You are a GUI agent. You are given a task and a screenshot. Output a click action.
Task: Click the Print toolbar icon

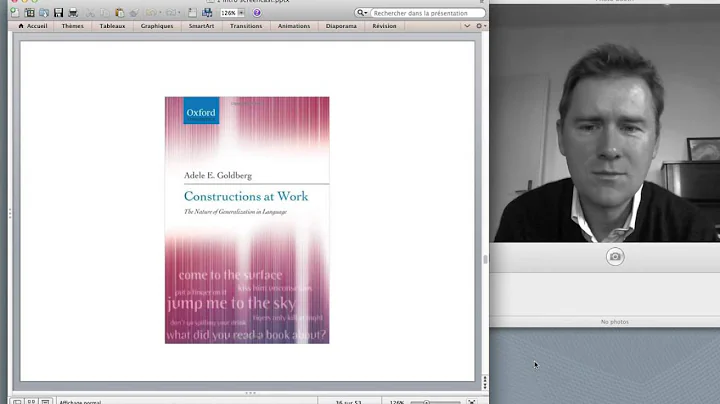click(73, 13)
